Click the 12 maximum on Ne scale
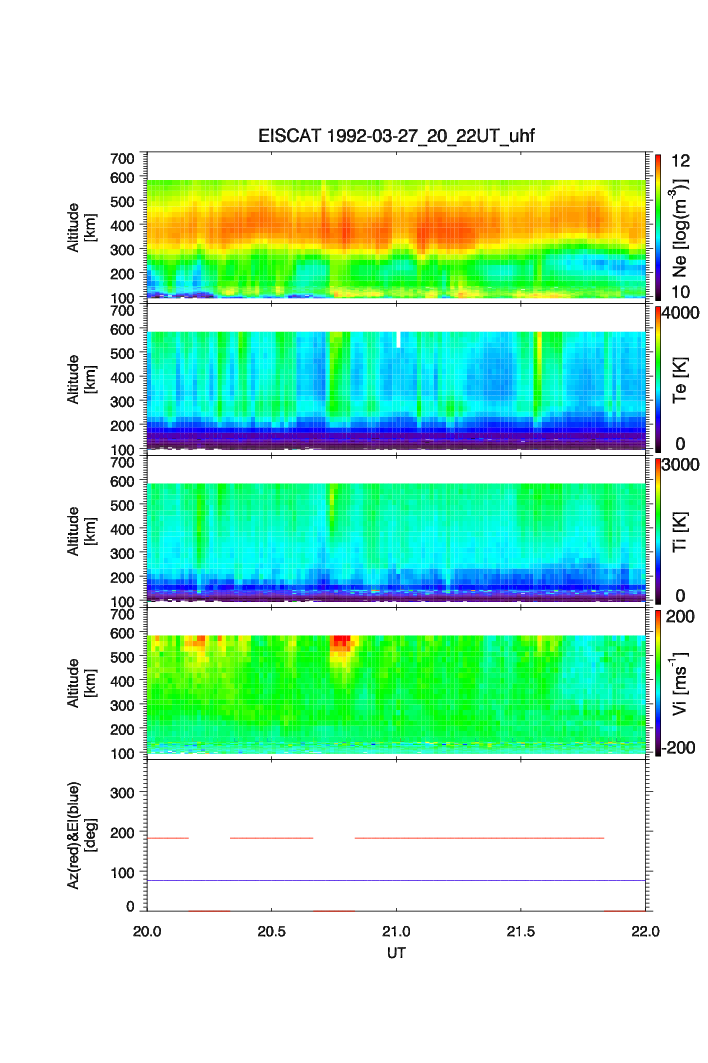 (680, 161)
